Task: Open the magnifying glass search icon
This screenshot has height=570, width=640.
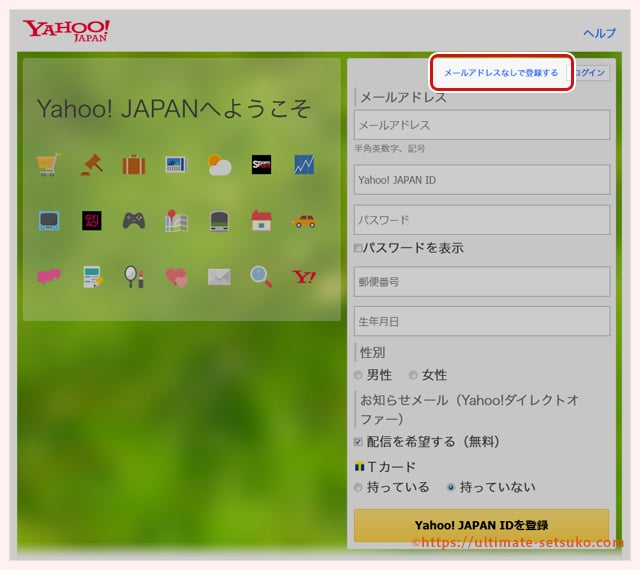Action: point(261,277)
